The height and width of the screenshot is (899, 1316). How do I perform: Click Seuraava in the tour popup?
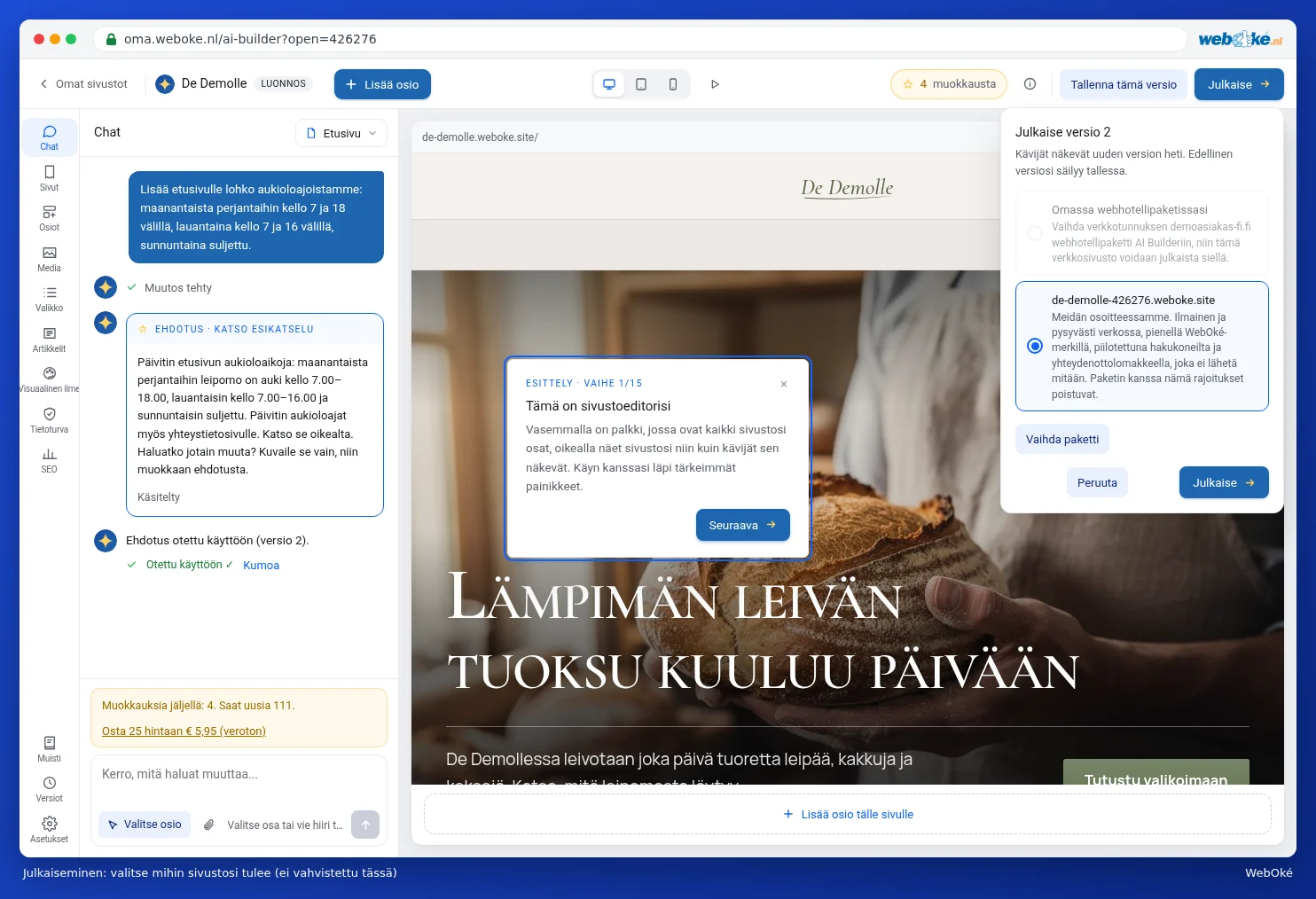tap(743, 525)
